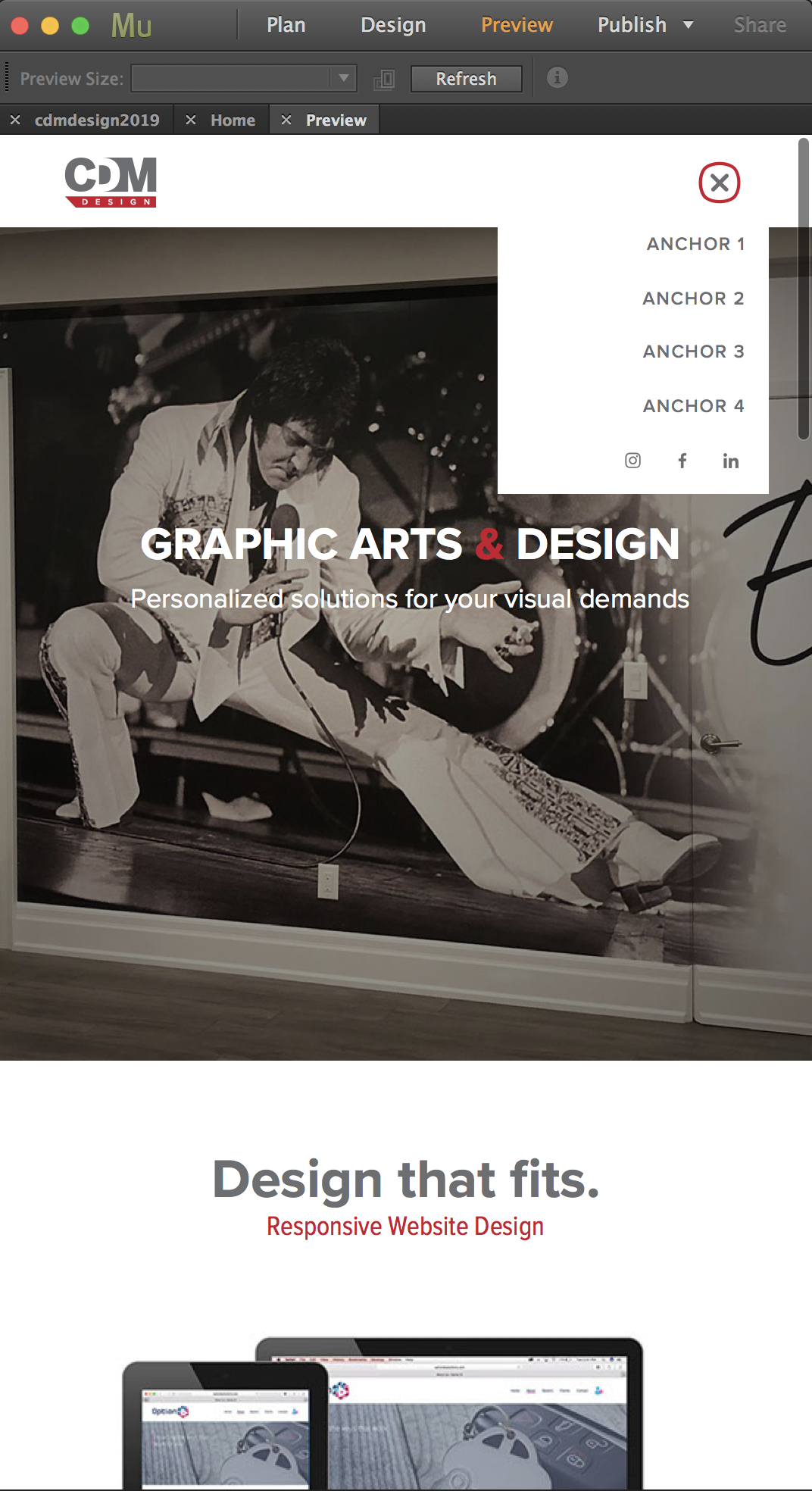Click the CDM Design logo

point(111,182)
